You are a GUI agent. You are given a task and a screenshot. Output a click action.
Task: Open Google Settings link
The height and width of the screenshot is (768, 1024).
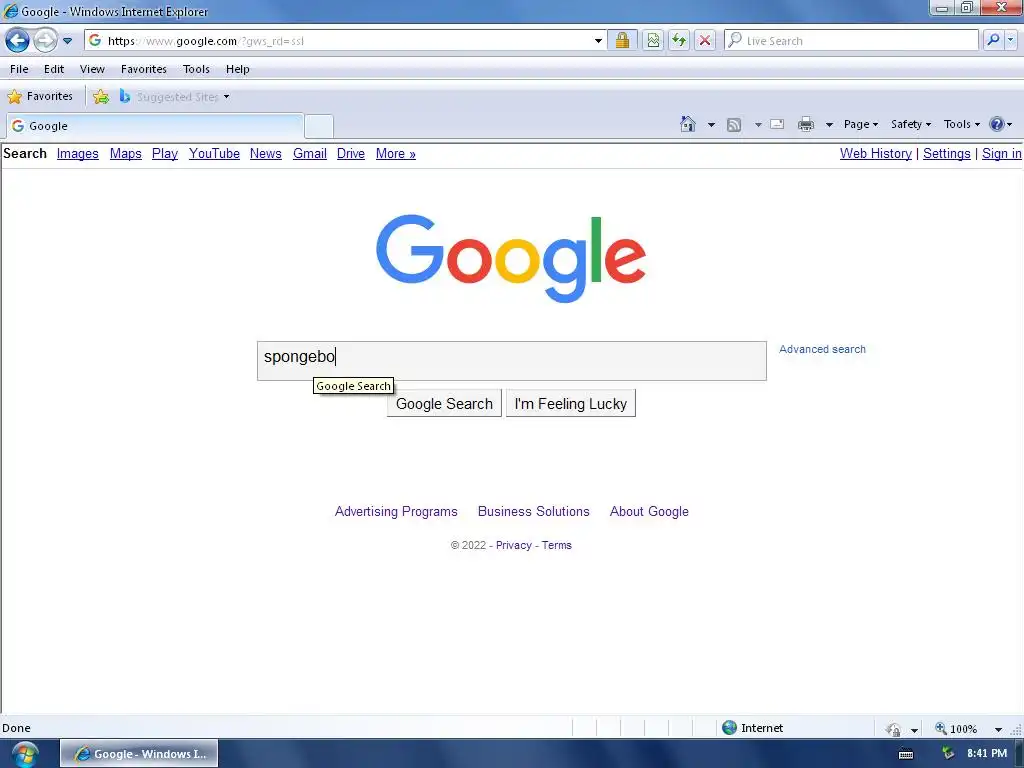pos(946,153)
